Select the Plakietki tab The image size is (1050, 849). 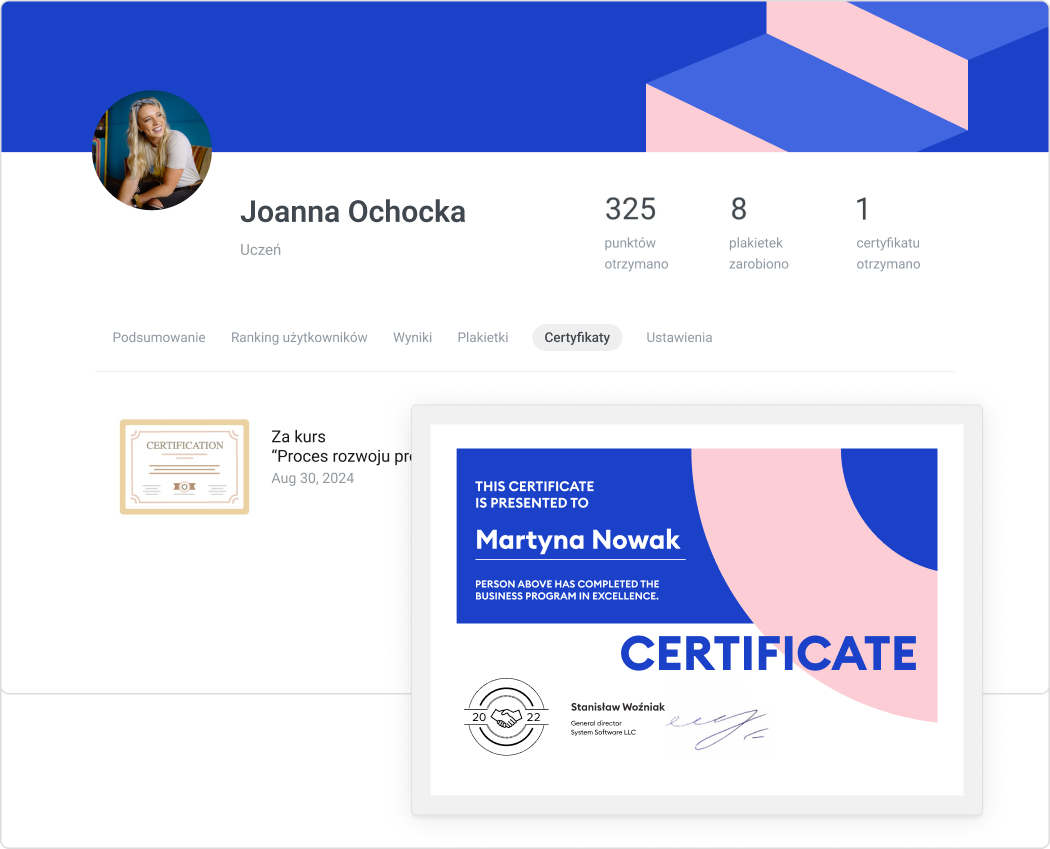[x=482, y=337]
